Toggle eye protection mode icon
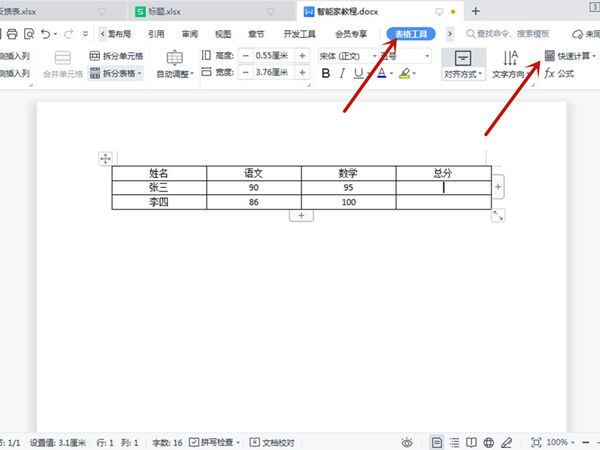 (407, 443)
